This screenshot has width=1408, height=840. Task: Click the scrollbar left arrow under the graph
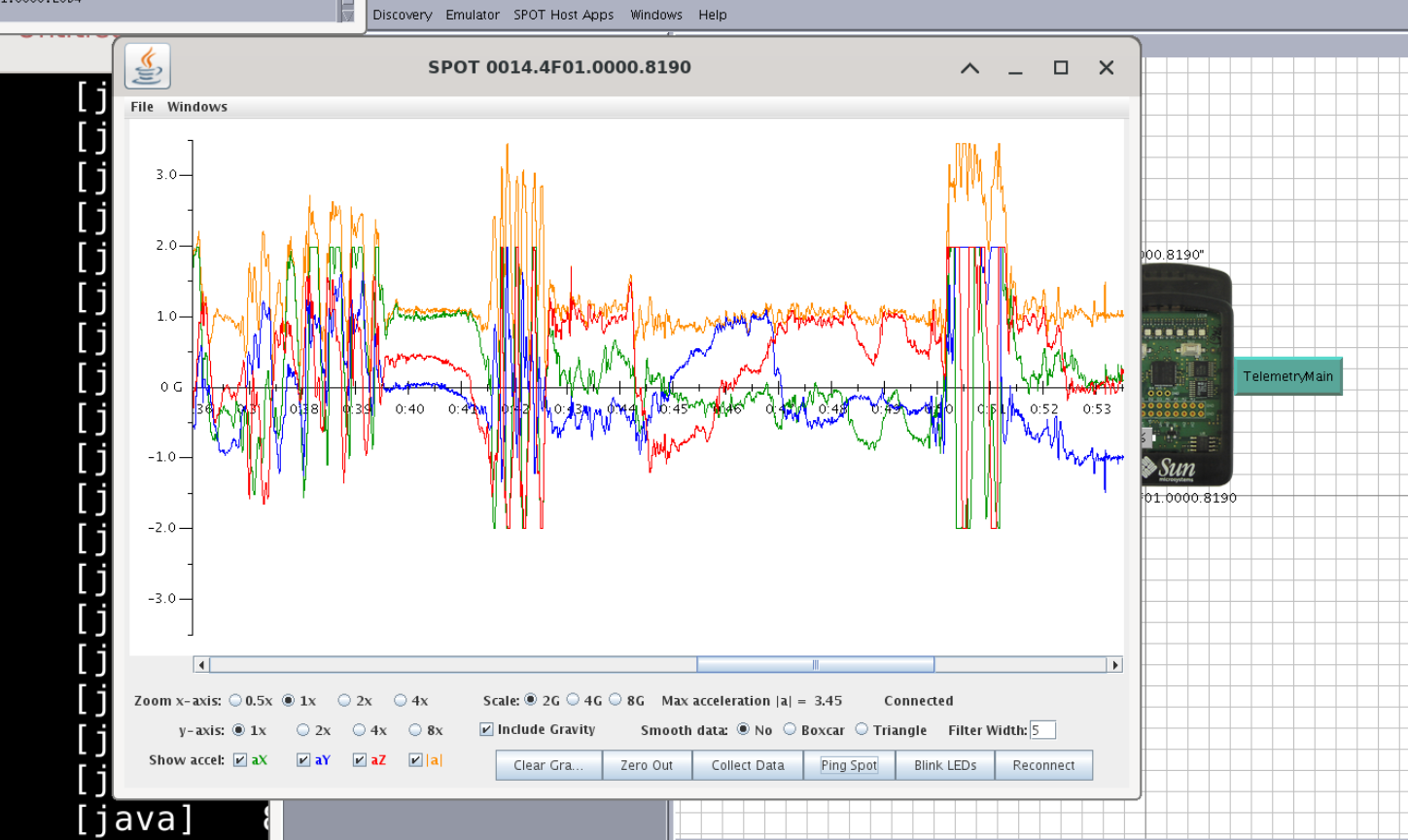coord(201,665)
